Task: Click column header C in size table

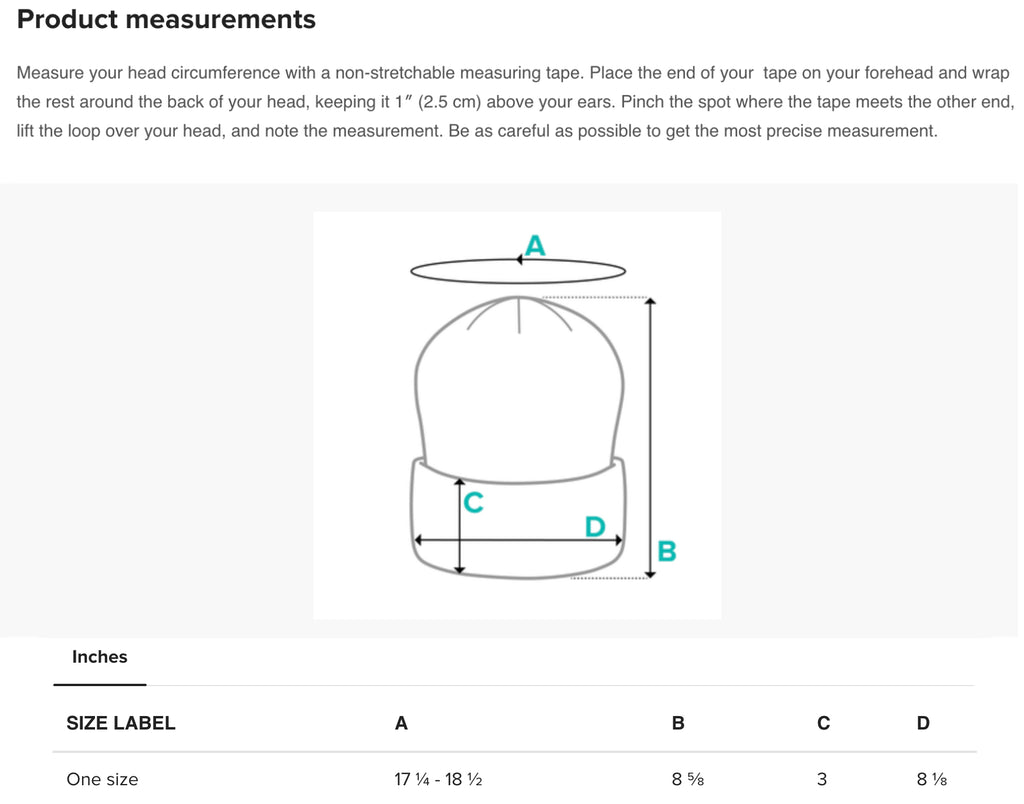Action: [824, 724]
